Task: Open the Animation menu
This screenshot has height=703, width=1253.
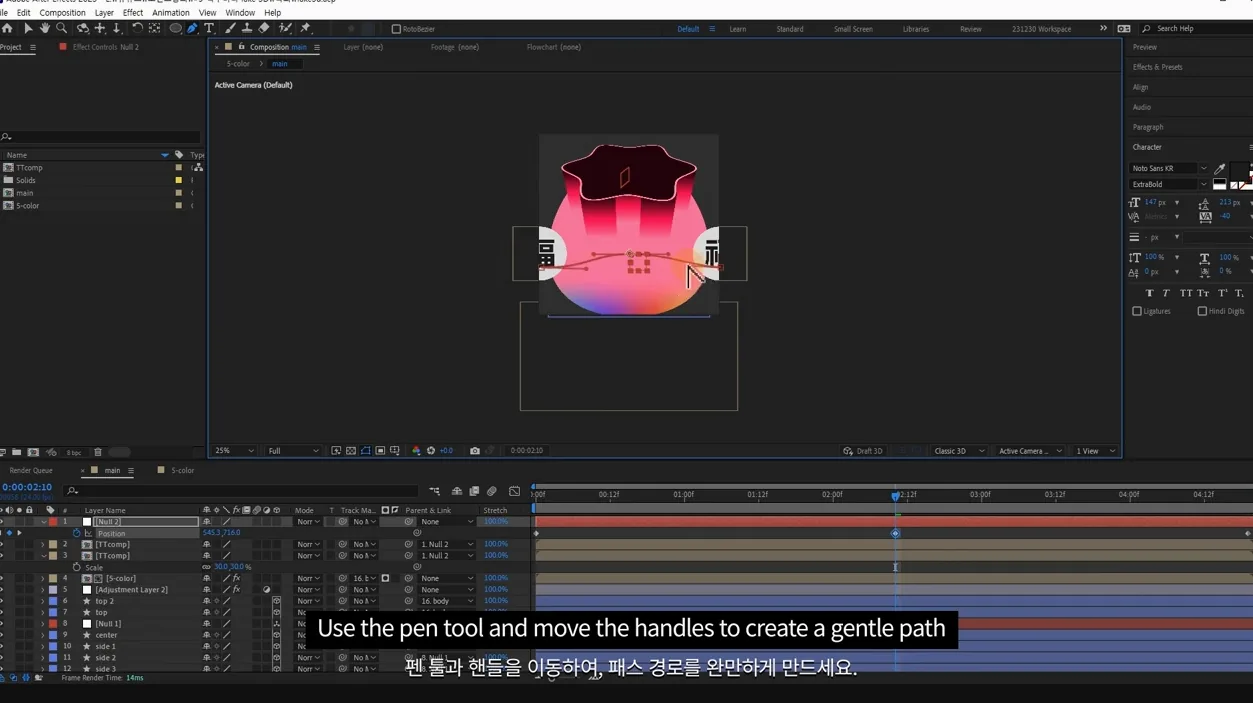Action: click(x=171, y=13)
